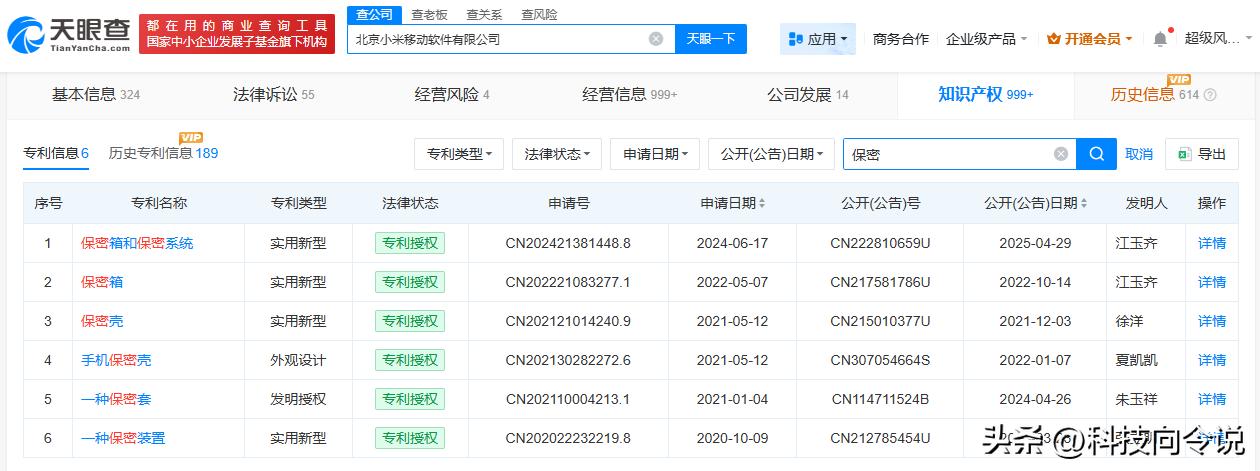Click 外观设计 type in row 4
This screenshot has height=471, width=1260.
point(298,360)
